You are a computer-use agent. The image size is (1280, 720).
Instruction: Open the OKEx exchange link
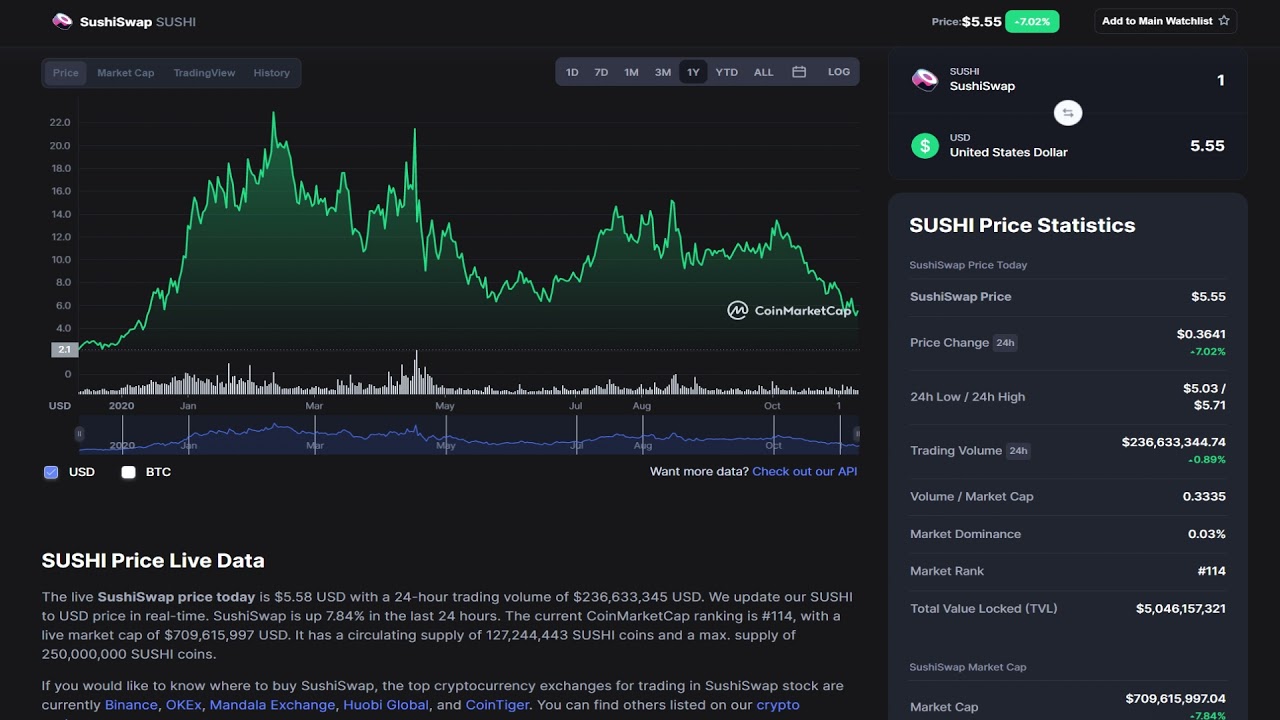pos(184,705)
